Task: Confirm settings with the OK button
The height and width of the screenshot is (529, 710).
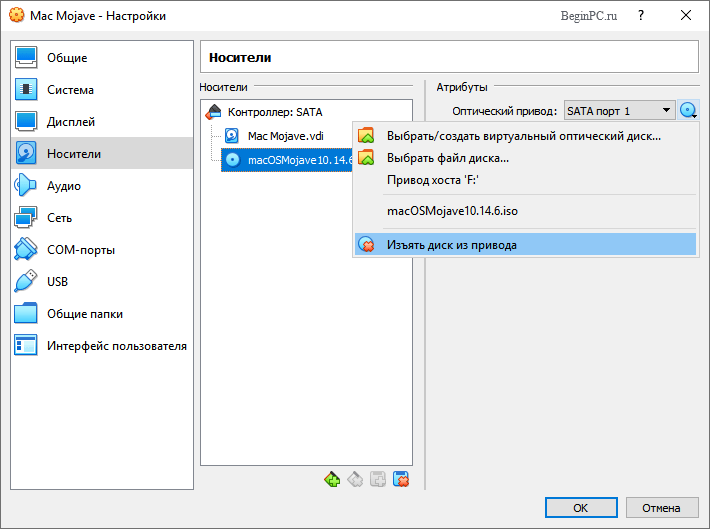Action: (581, 508)
